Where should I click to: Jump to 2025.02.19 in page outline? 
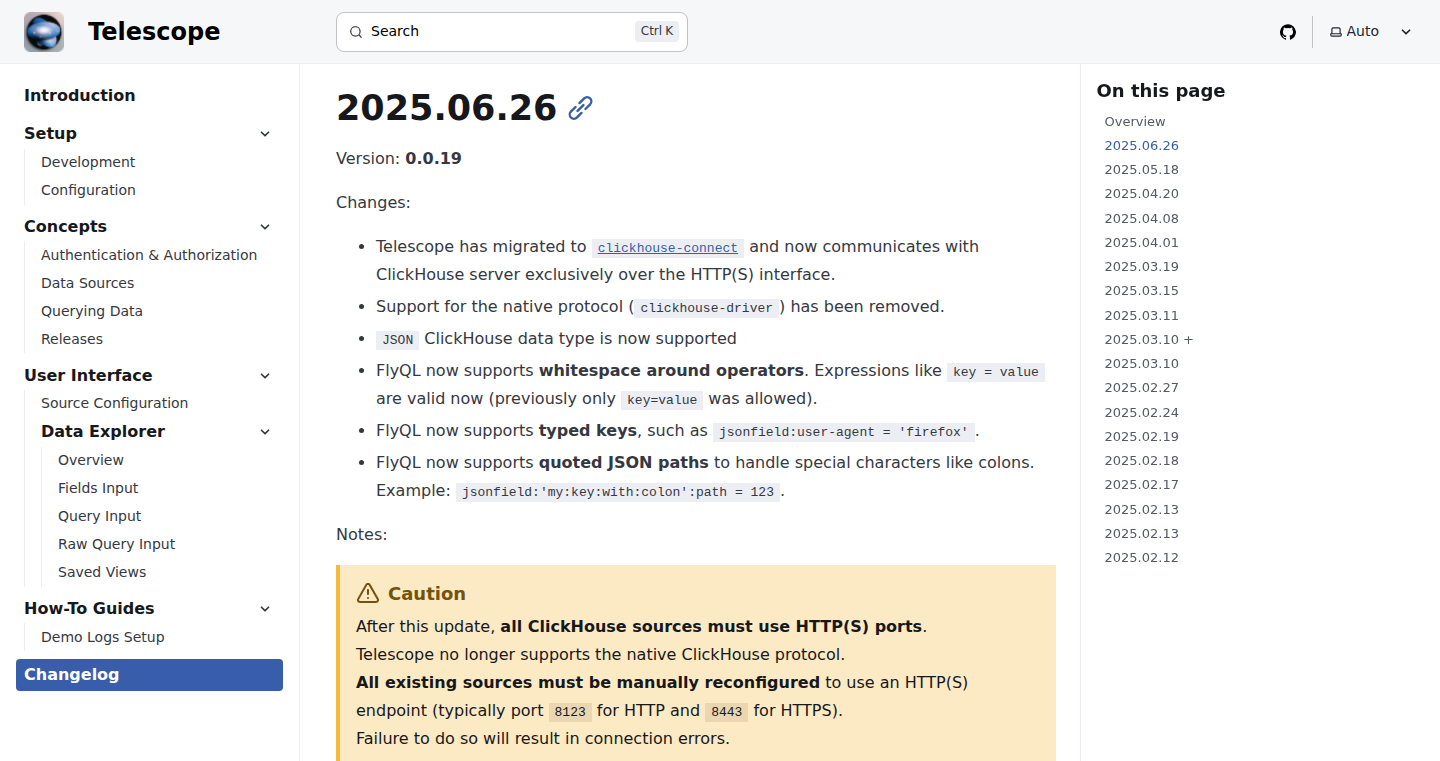[x=1141, y=437]
